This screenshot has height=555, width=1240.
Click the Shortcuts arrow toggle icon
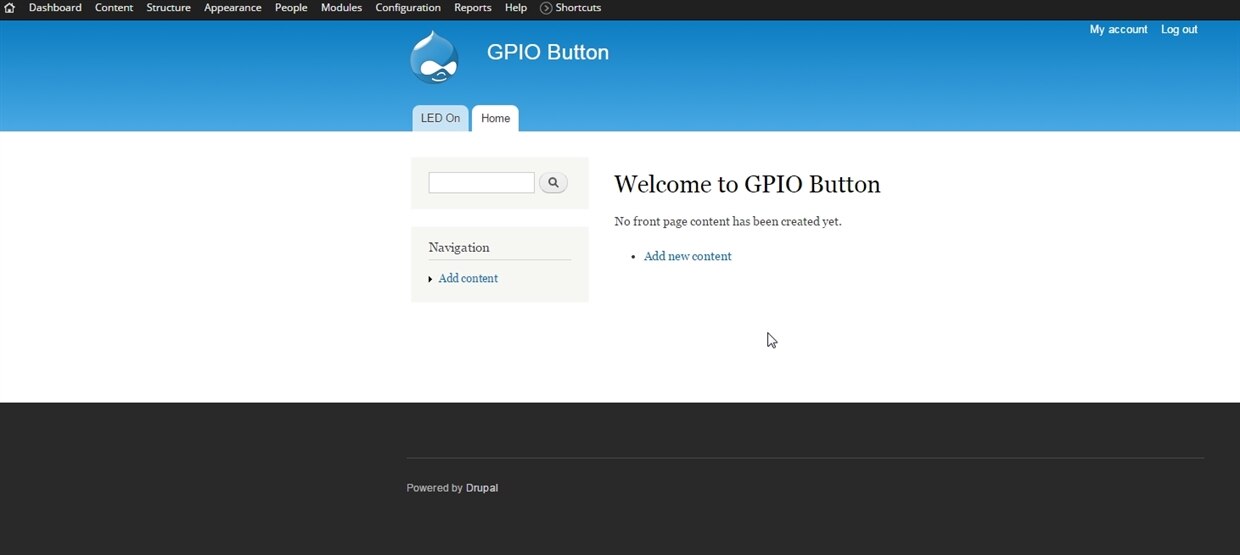tap(546, 8)
